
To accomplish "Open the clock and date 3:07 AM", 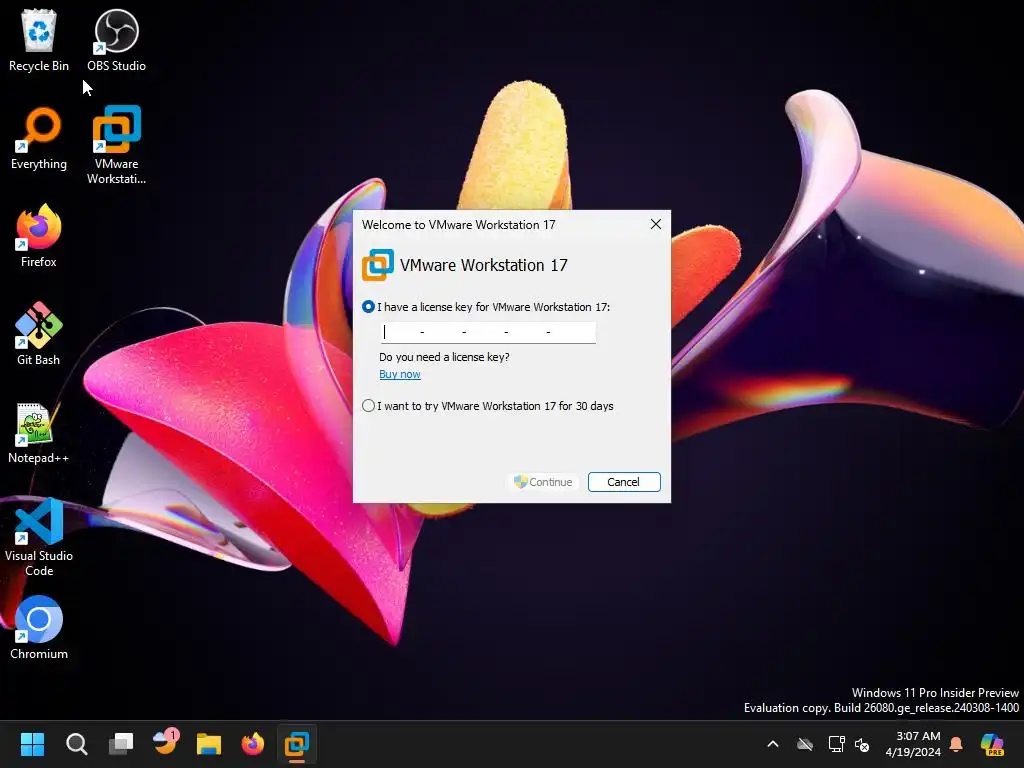I will (x=913, y=744).
